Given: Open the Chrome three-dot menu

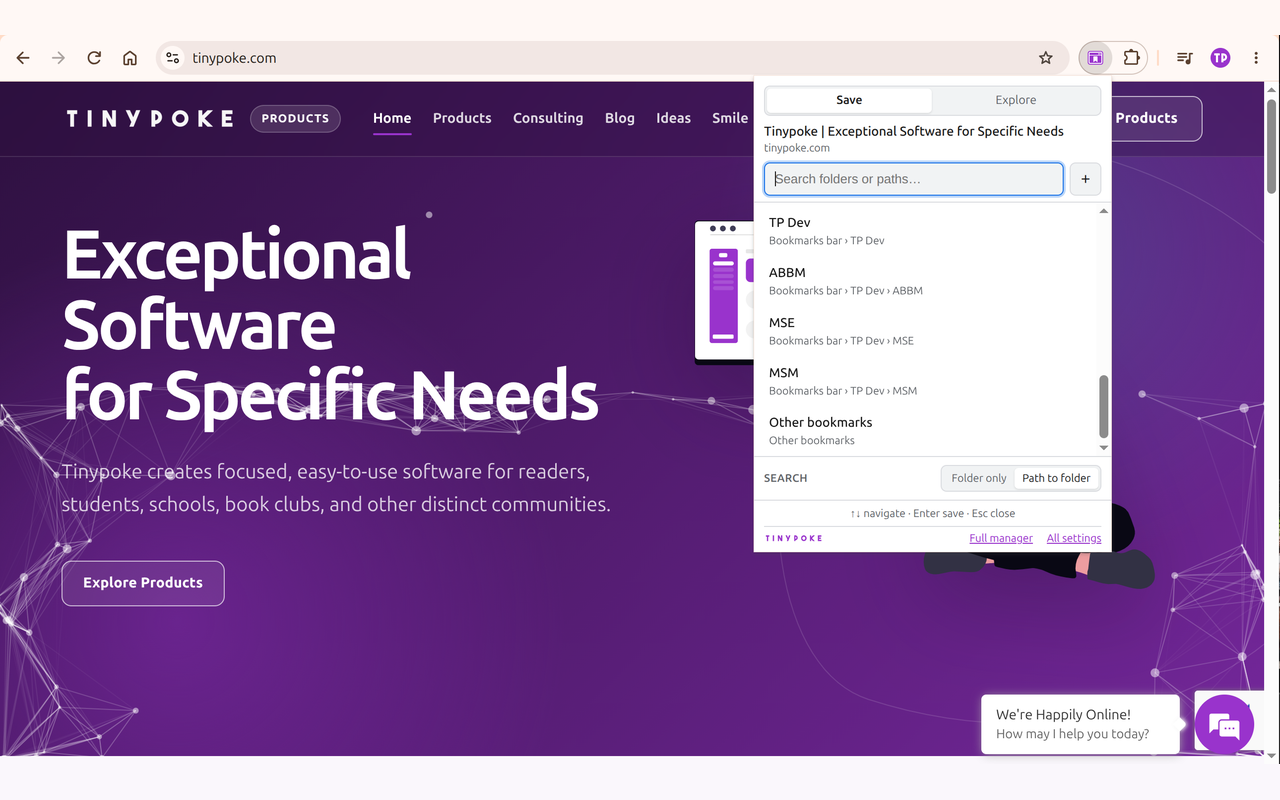Looking at the screenshot, I should click(1256, 58).
